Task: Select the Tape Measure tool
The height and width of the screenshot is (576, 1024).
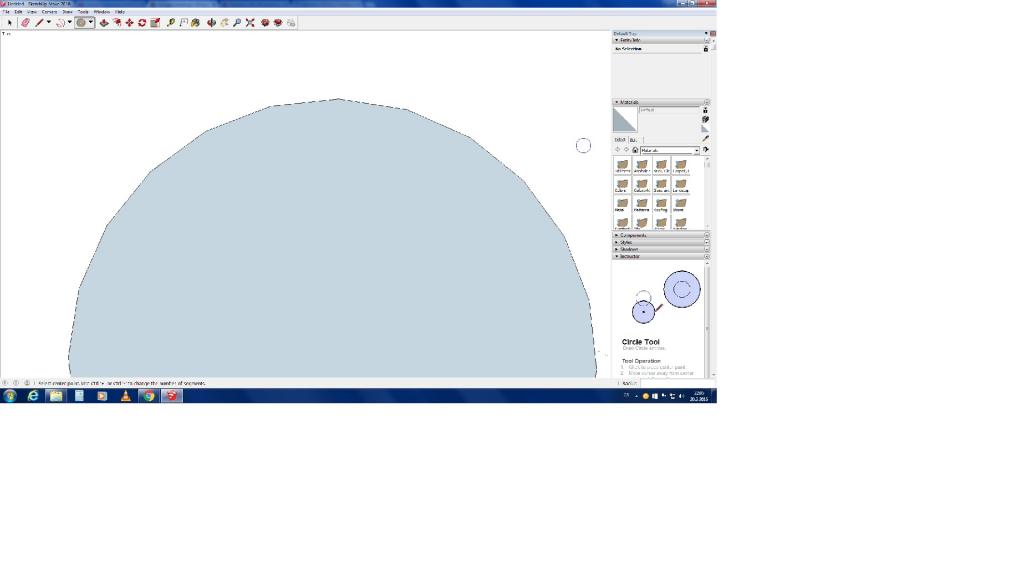Action: pos(171,22)
